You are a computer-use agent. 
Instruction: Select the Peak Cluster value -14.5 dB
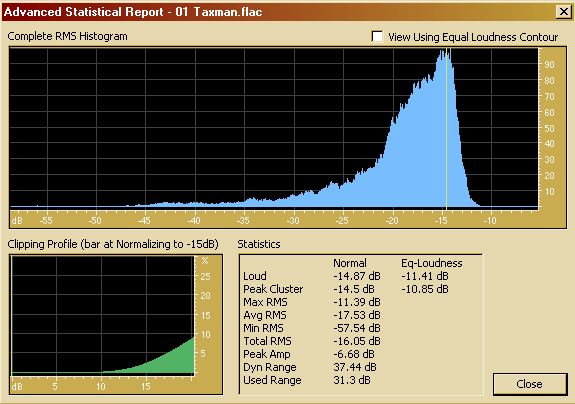click(x=354, y=289)
